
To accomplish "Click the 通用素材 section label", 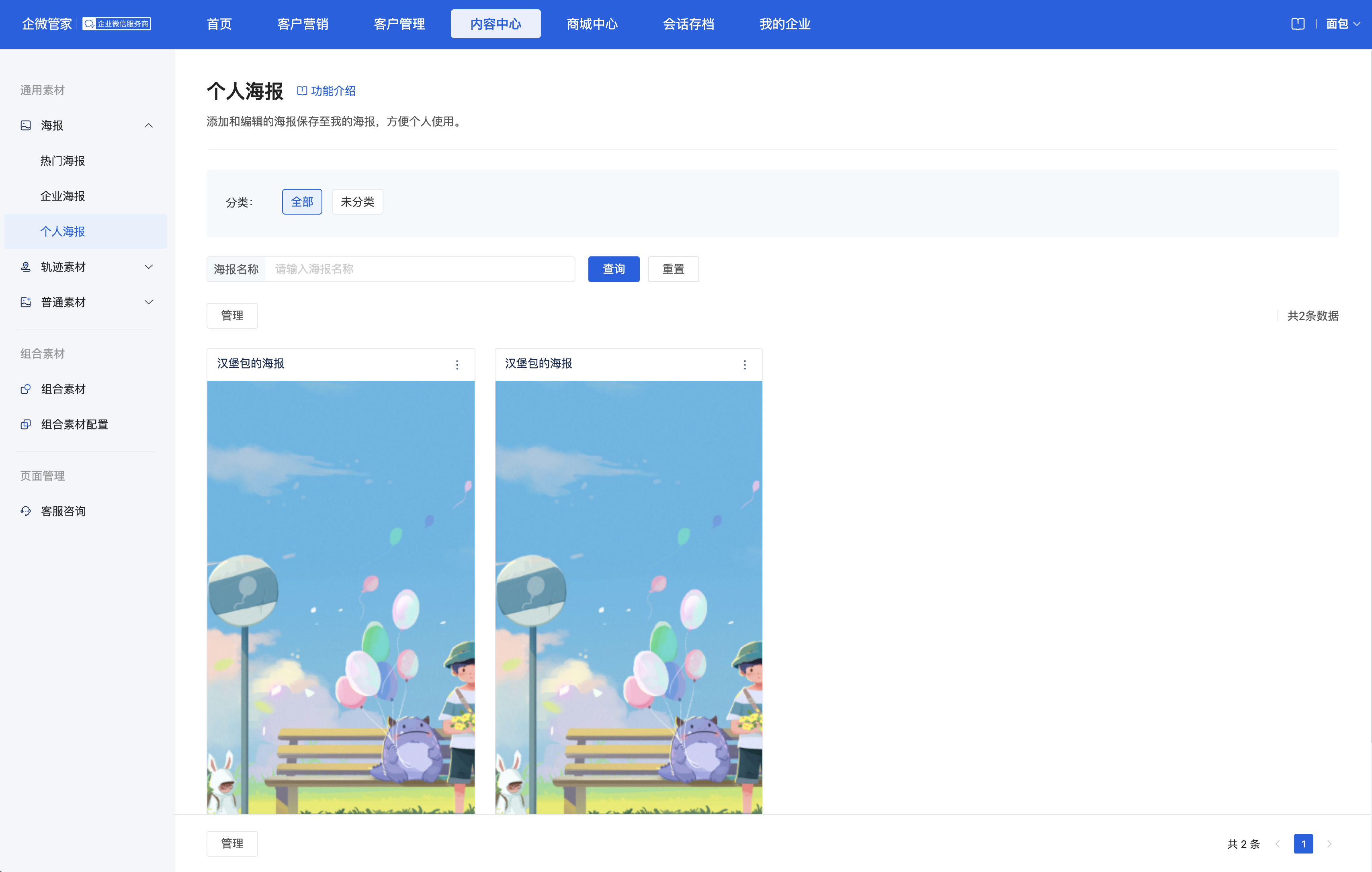I will tap(42, 90).
